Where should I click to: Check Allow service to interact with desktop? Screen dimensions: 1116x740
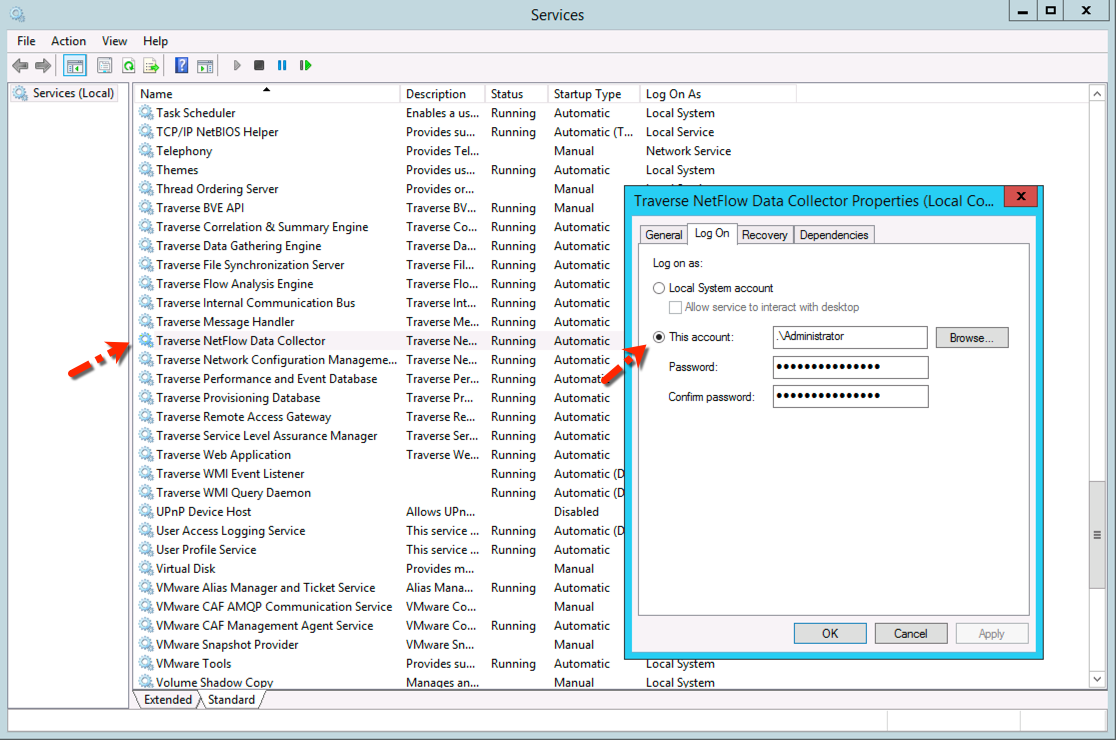[x=675, y=307]
